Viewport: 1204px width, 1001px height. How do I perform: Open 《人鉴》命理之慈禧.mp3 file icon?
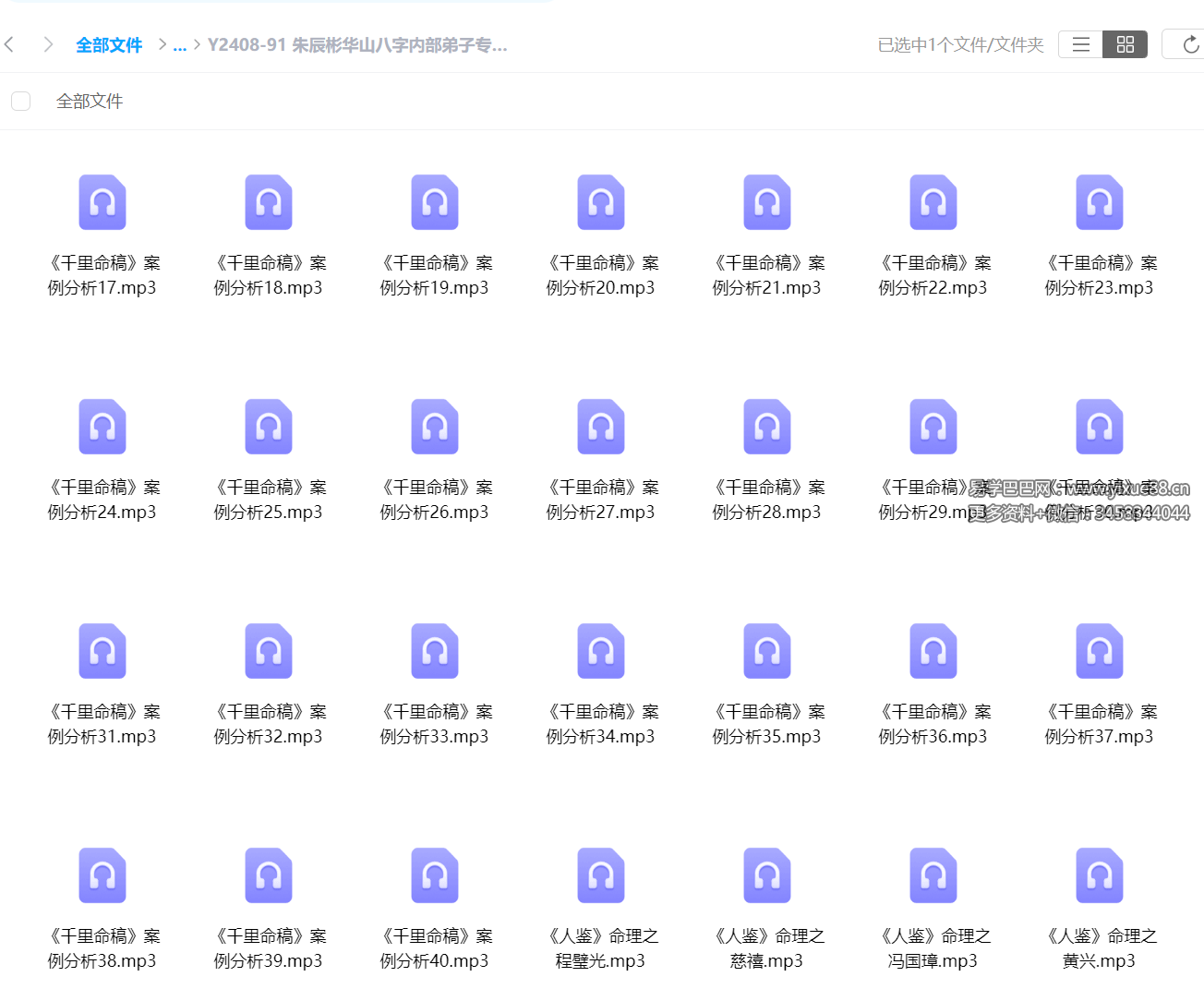click(767, 875)
